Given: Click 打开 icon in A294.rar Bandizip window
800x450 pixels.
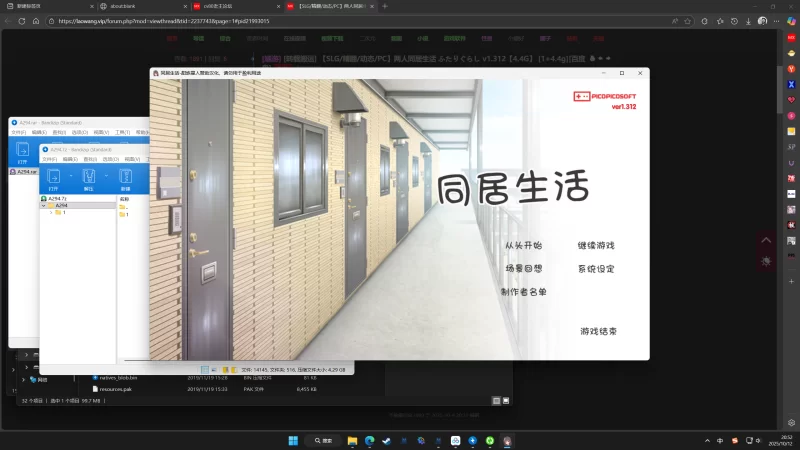Looking at the screenshot, I should click(22, 153).
